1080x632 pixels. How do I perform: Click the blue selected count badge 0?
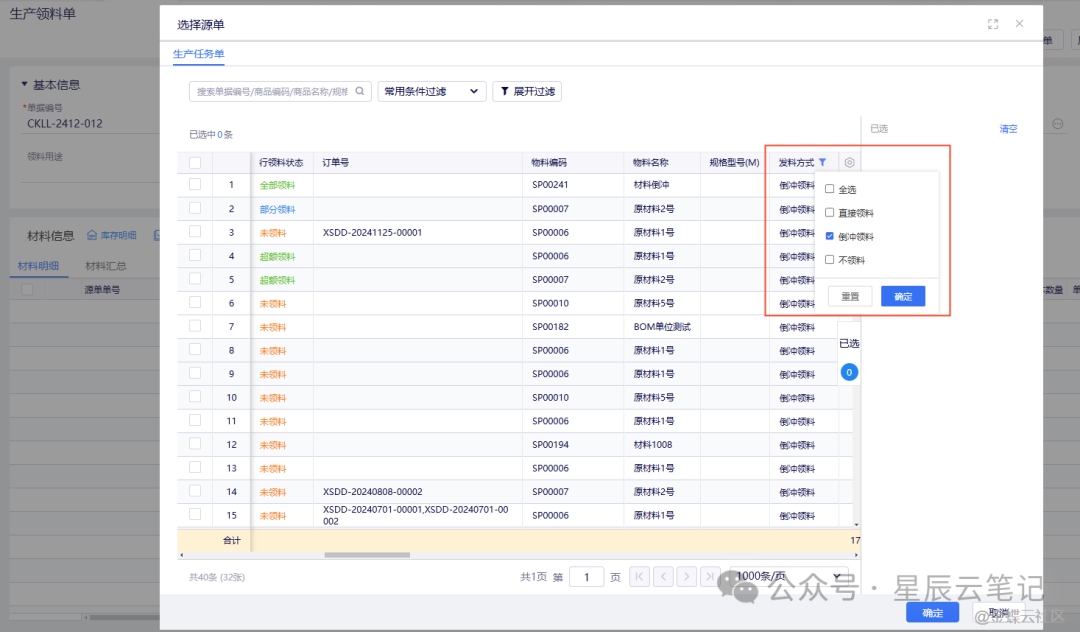[x=849, y=372]
